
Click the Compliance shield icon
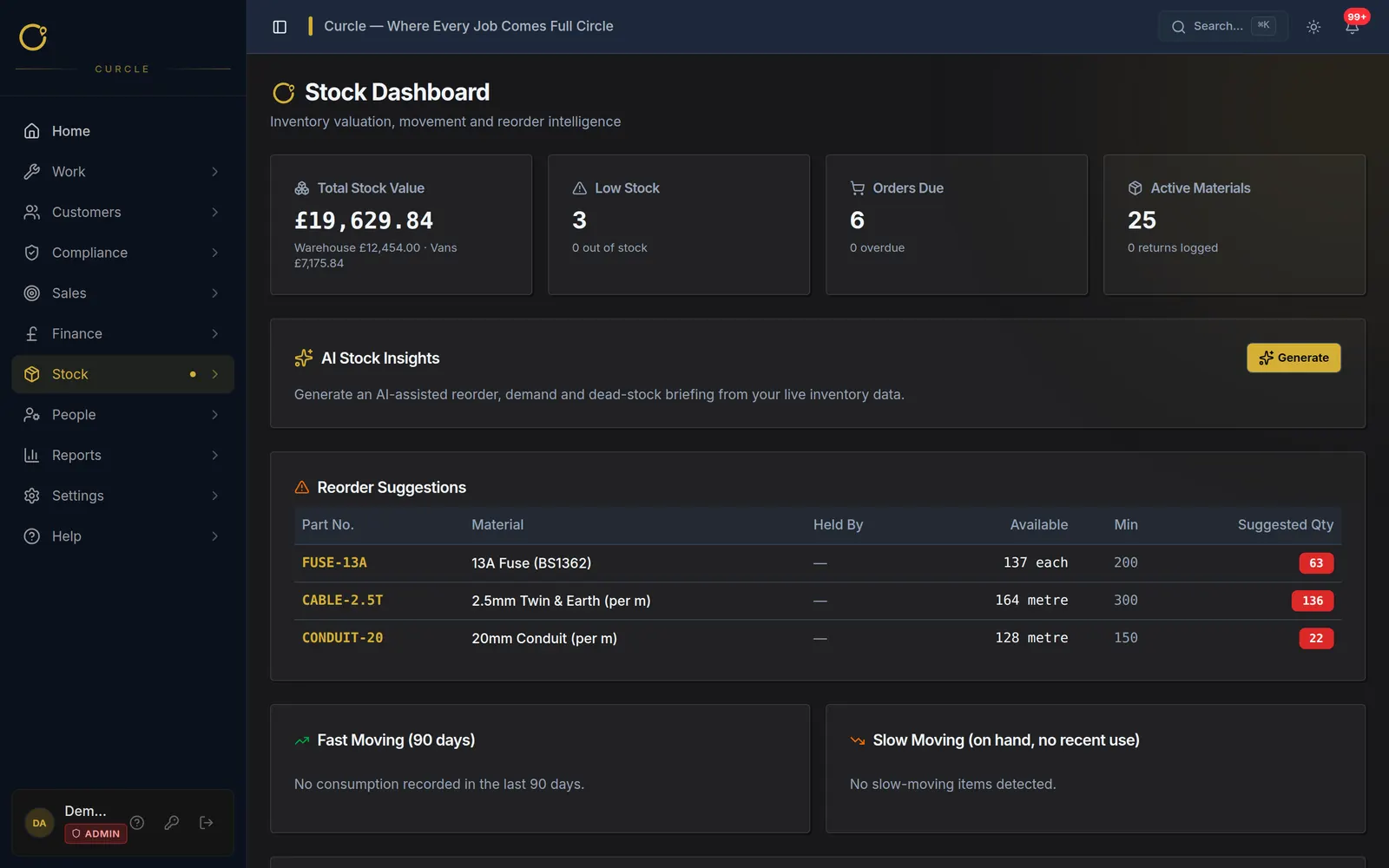pyautogui.click(x=32, y=253)
